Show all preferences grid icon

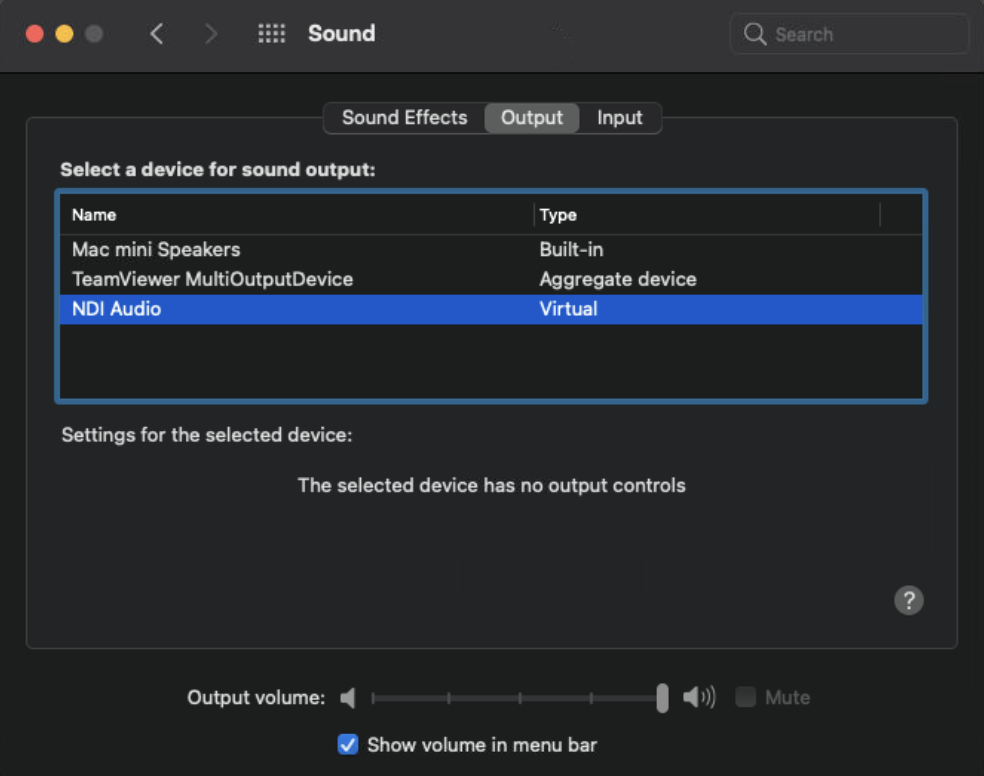pyautogui.click(x=271, y=34)
